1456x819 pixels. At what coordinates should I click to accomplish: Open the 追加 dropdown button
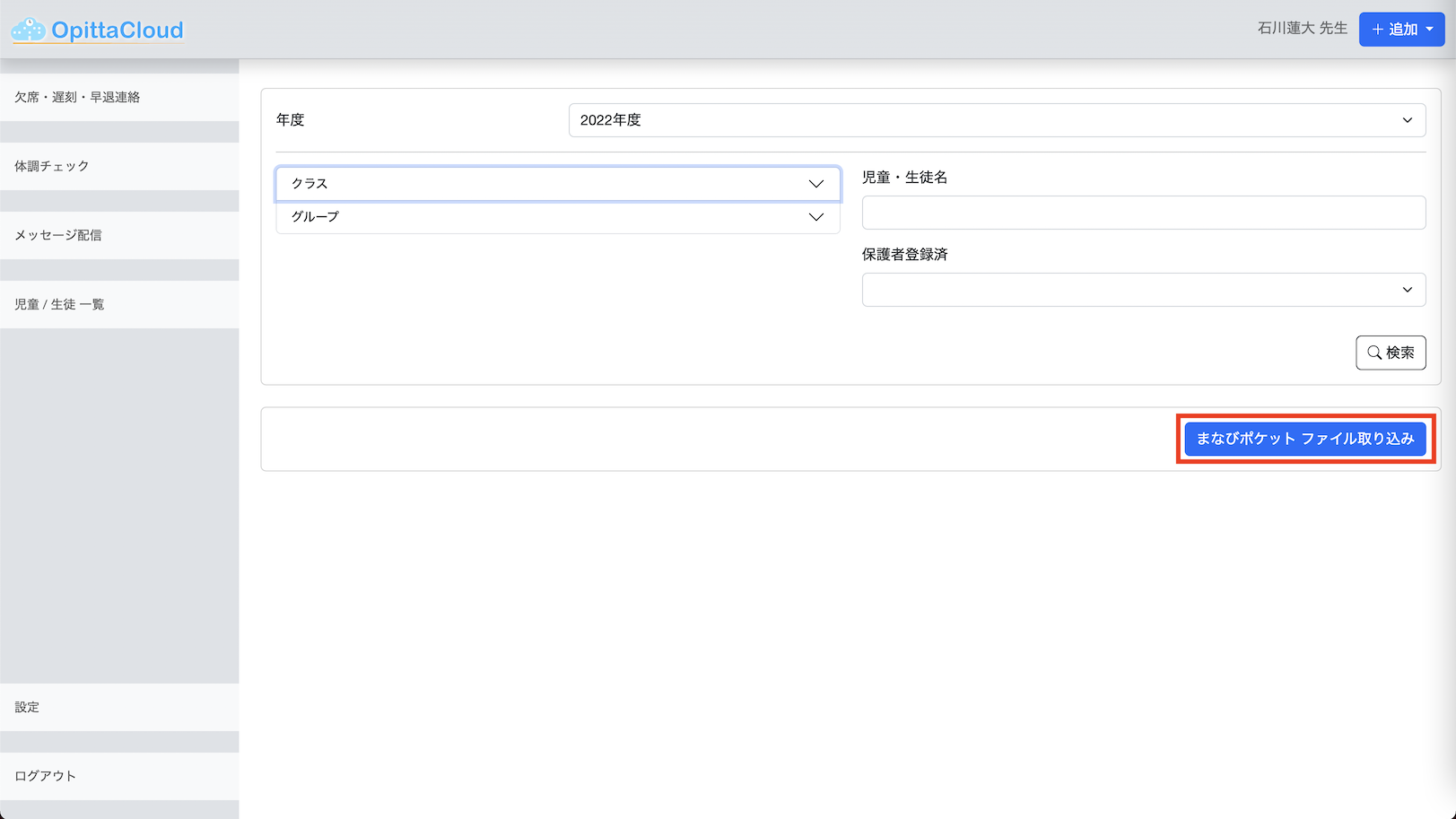click(x=1401, y=30)
